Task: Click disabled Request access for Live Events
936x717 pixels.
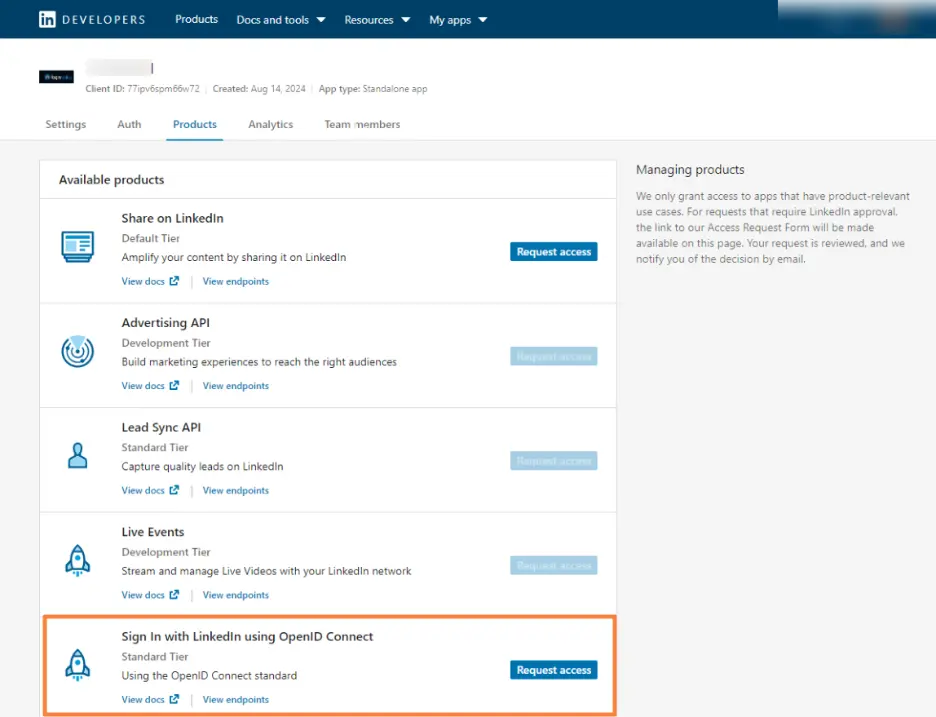Action: click(553, 565)
